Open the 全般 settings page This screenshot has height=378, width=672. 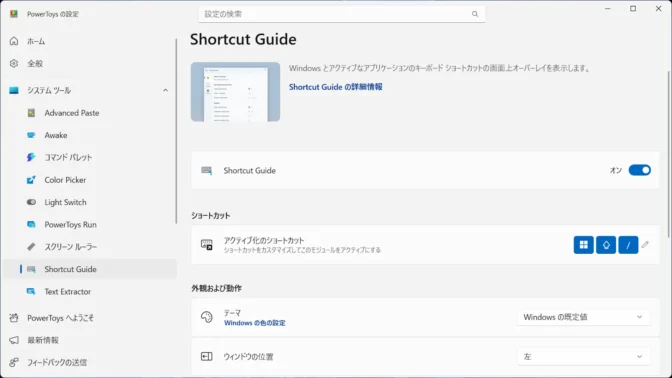click(x=89, y=63)
